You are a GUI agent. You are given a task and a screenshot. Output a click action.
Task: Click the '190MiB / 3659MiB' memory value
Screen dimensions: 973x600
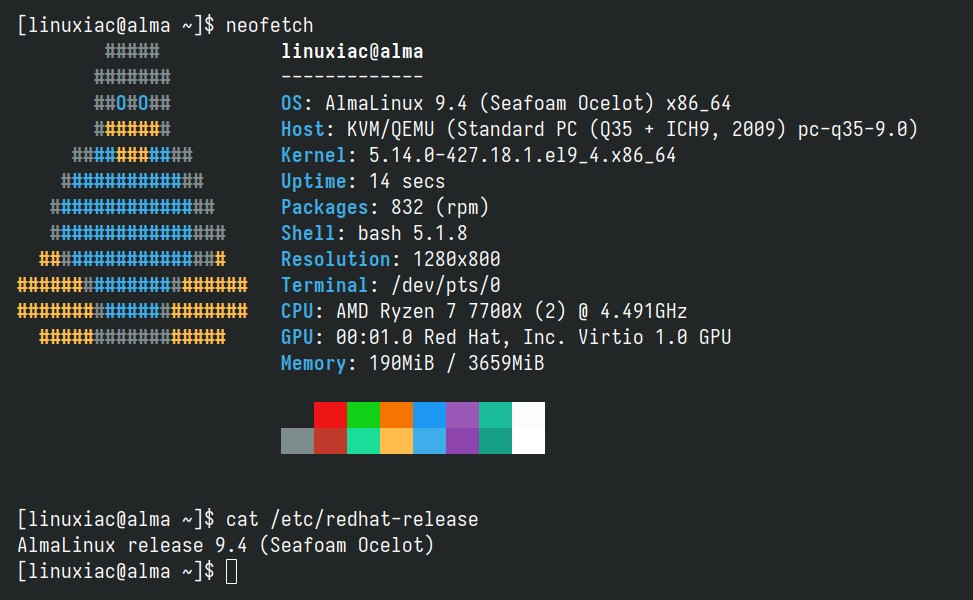(457, 364)
